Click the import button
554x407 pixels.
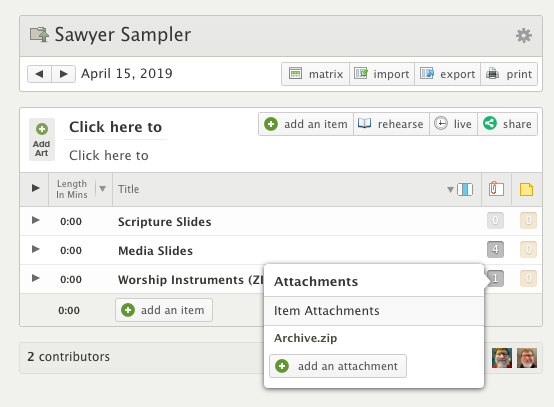[382, 74]
